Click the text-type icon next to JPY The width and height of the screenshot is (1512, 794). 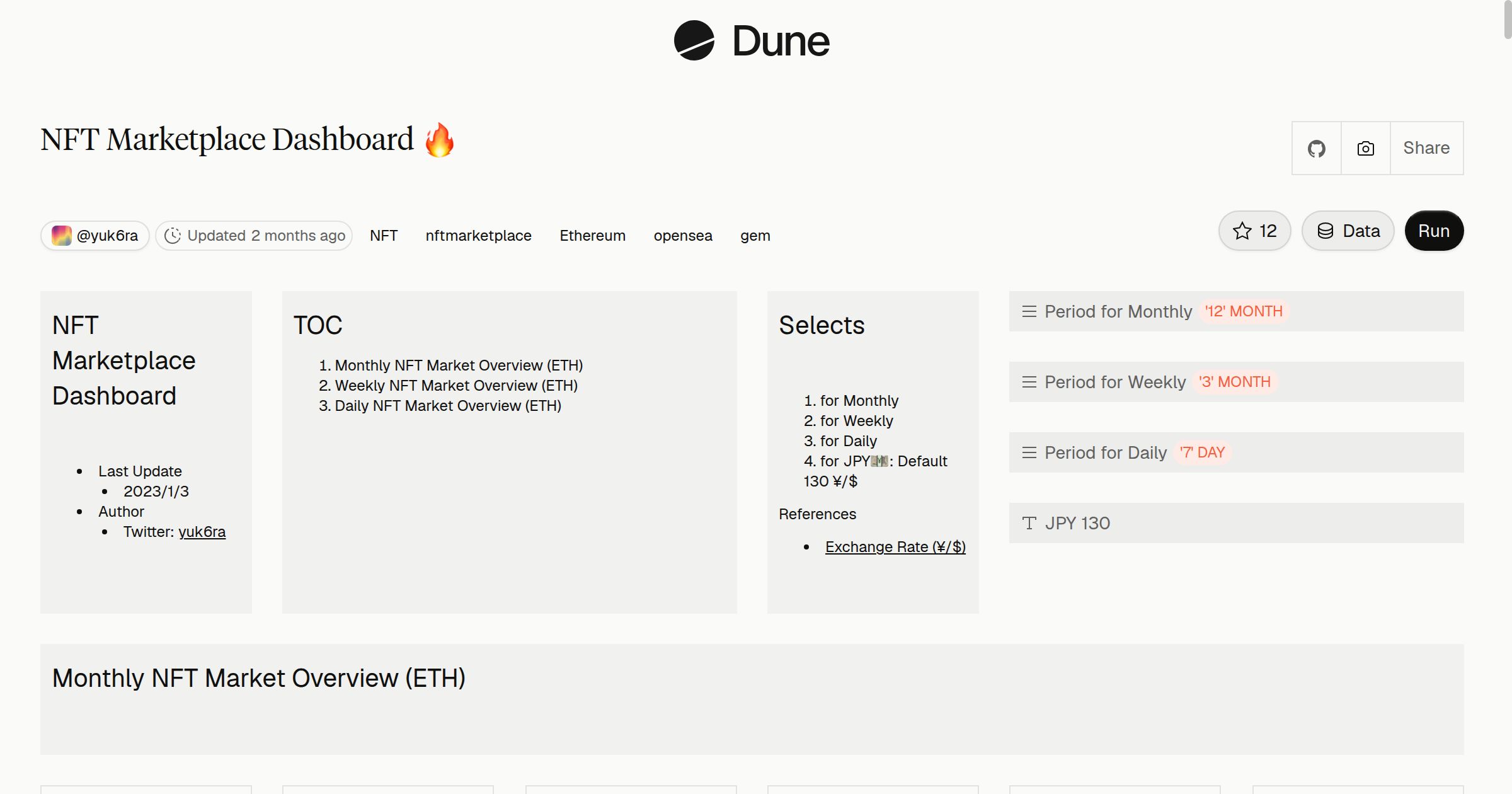[x=1029, y=523]
